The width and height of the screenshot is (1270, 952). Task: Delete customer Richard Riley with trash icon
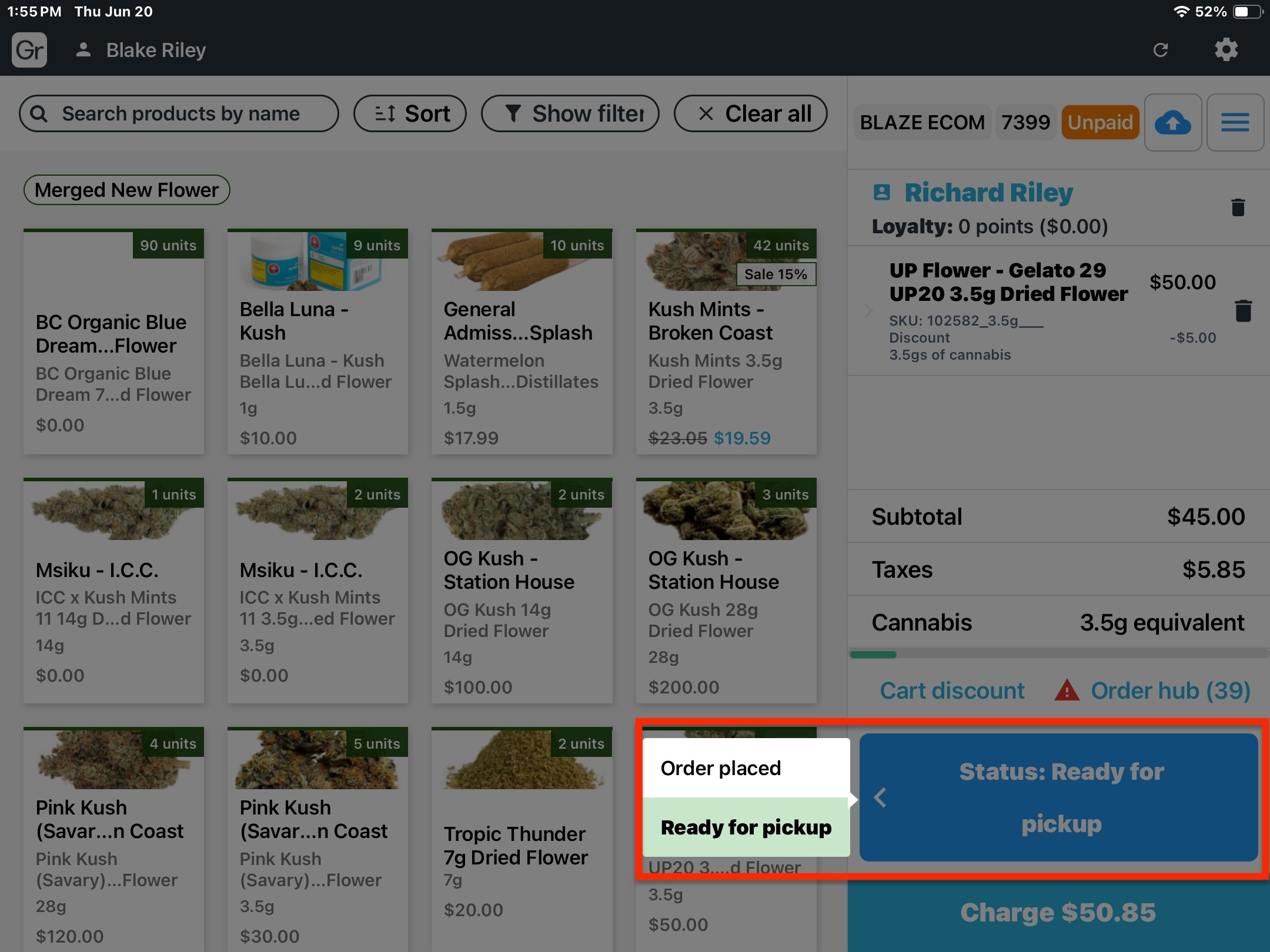coord(1238,207)
